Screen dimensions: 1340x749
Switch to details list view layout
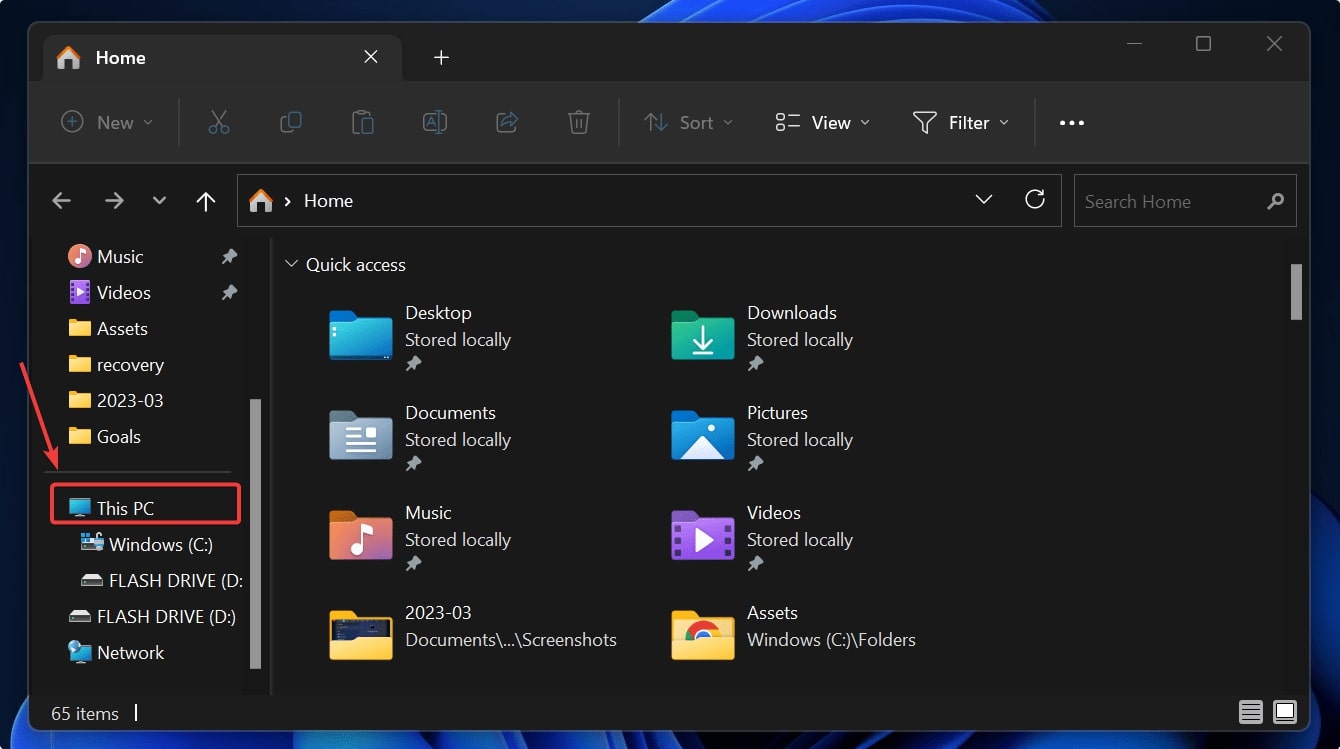(1250, 712)
